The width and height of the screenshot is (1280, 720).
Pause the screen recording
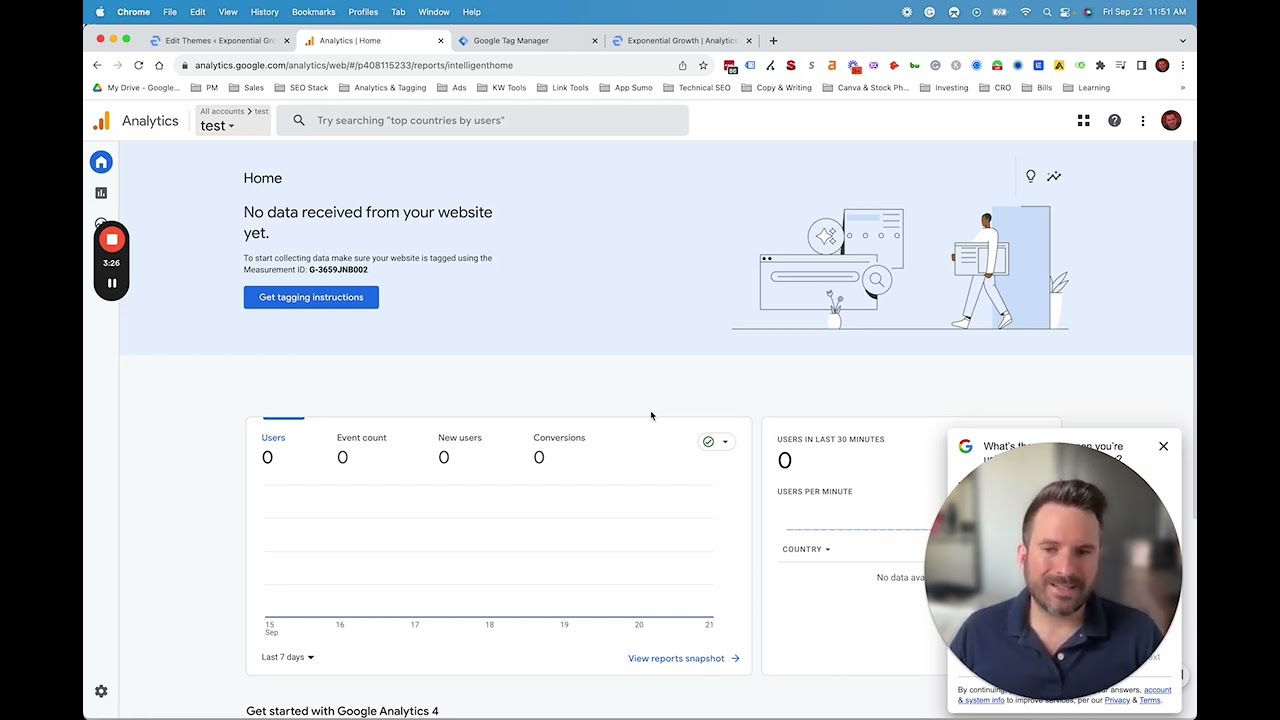112,283
